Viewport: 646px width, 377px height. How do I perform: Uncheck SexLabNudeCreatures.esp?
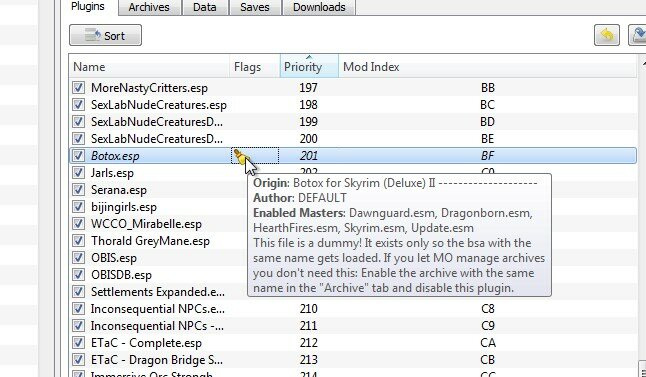coord(78,105)
